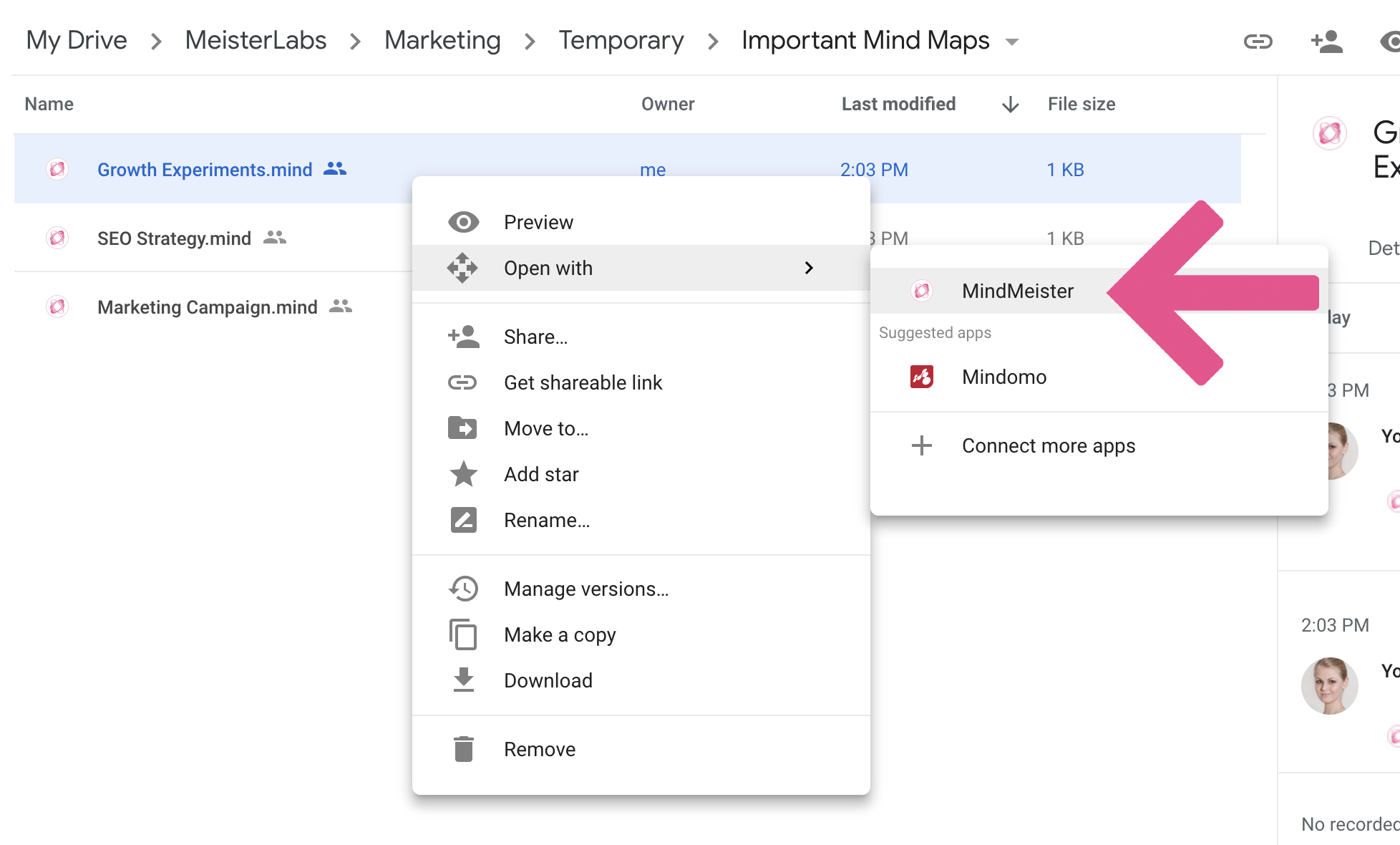Sort by Last modified column header
Image resolution: width=1400 pixels, height=845 pixels.
898,104
